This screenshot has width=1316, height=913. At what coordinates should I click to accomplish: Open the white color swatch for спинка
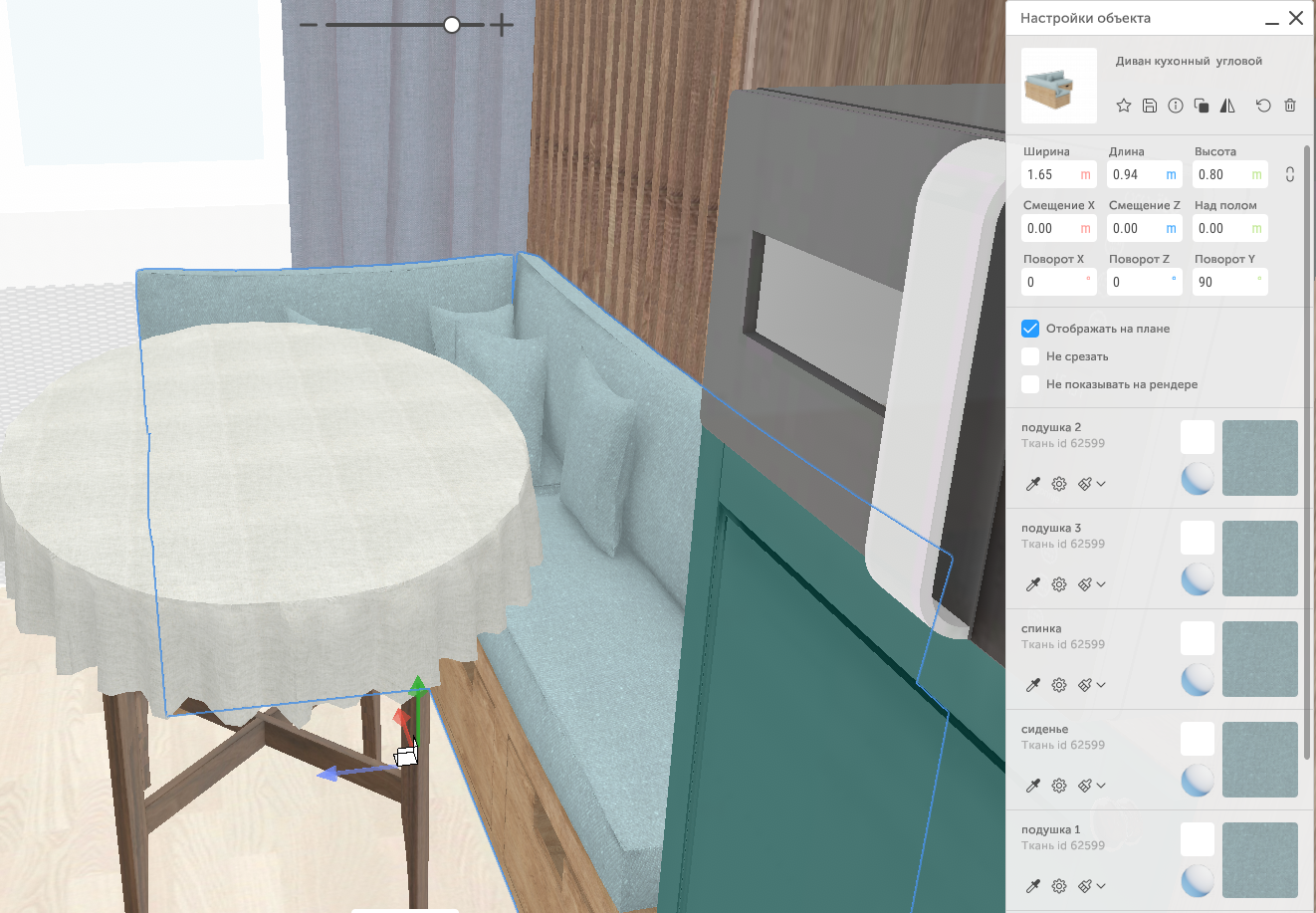pos(1198,638)
